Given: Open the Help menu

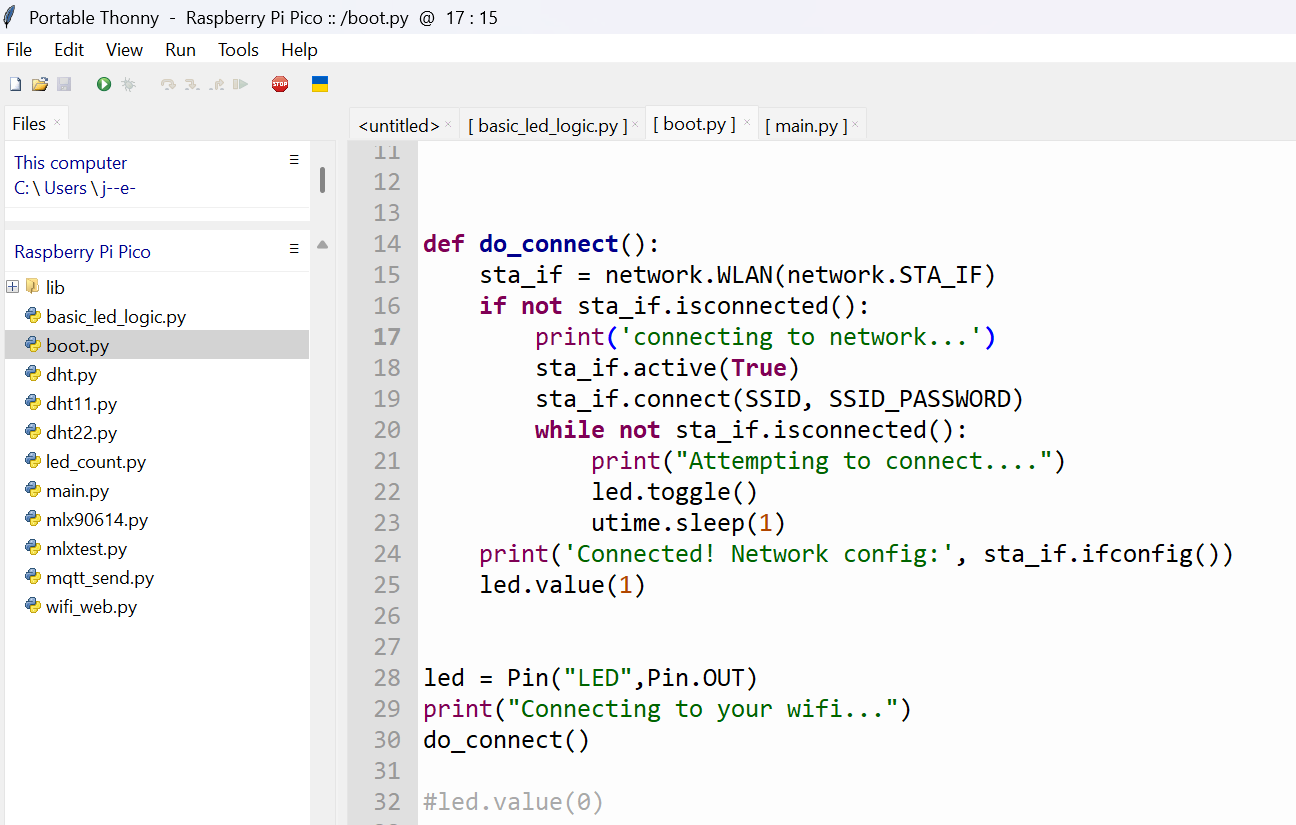Looking at the screenshot, I should pos(299,50).
